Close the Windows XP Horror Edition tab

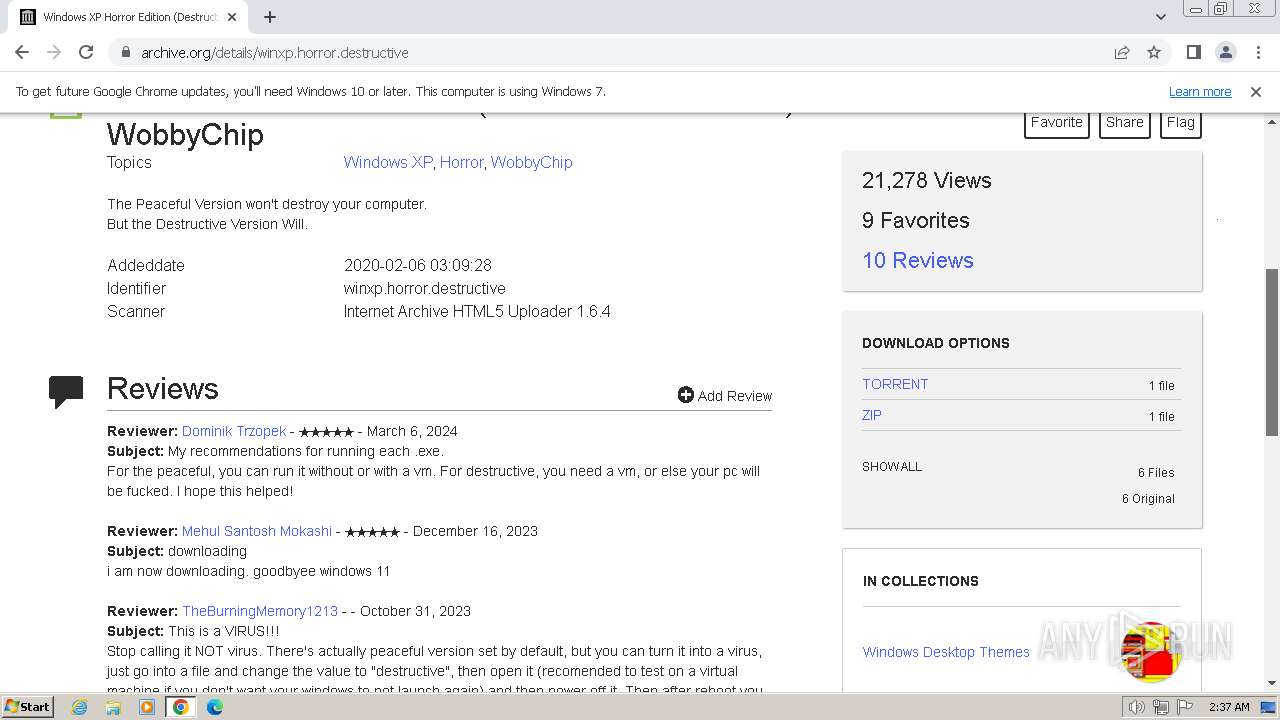(x=231, y=17)
